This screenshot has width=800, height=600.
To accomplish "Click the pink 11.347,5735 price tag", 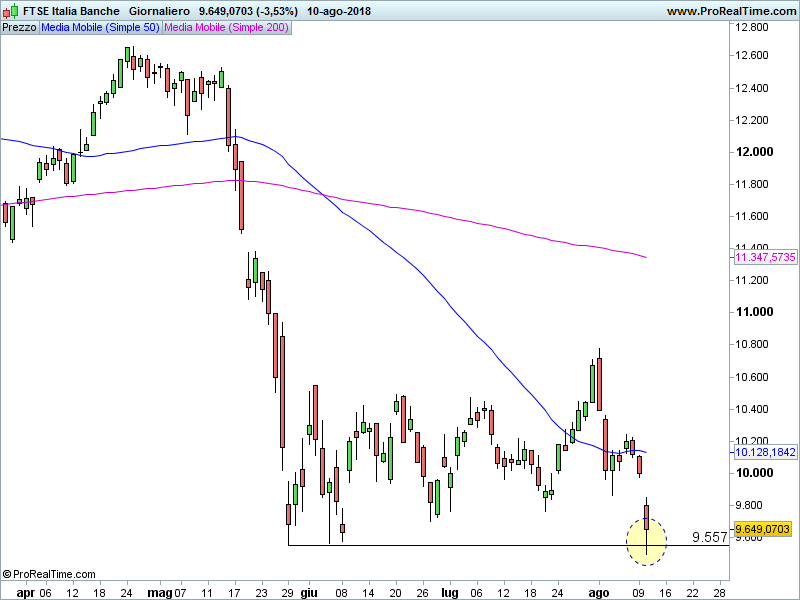I will pos(765,257).
